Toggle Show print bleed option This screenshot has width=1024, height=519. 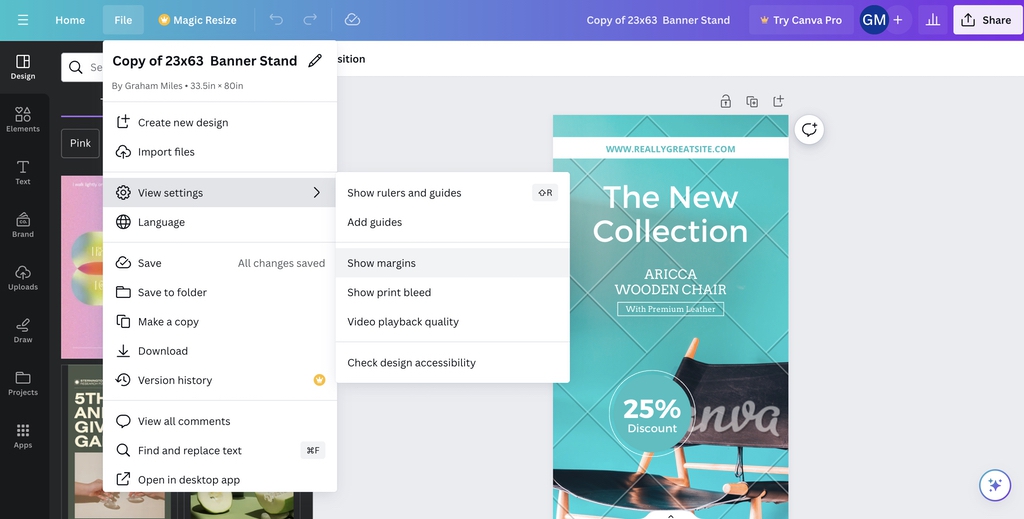453,292
